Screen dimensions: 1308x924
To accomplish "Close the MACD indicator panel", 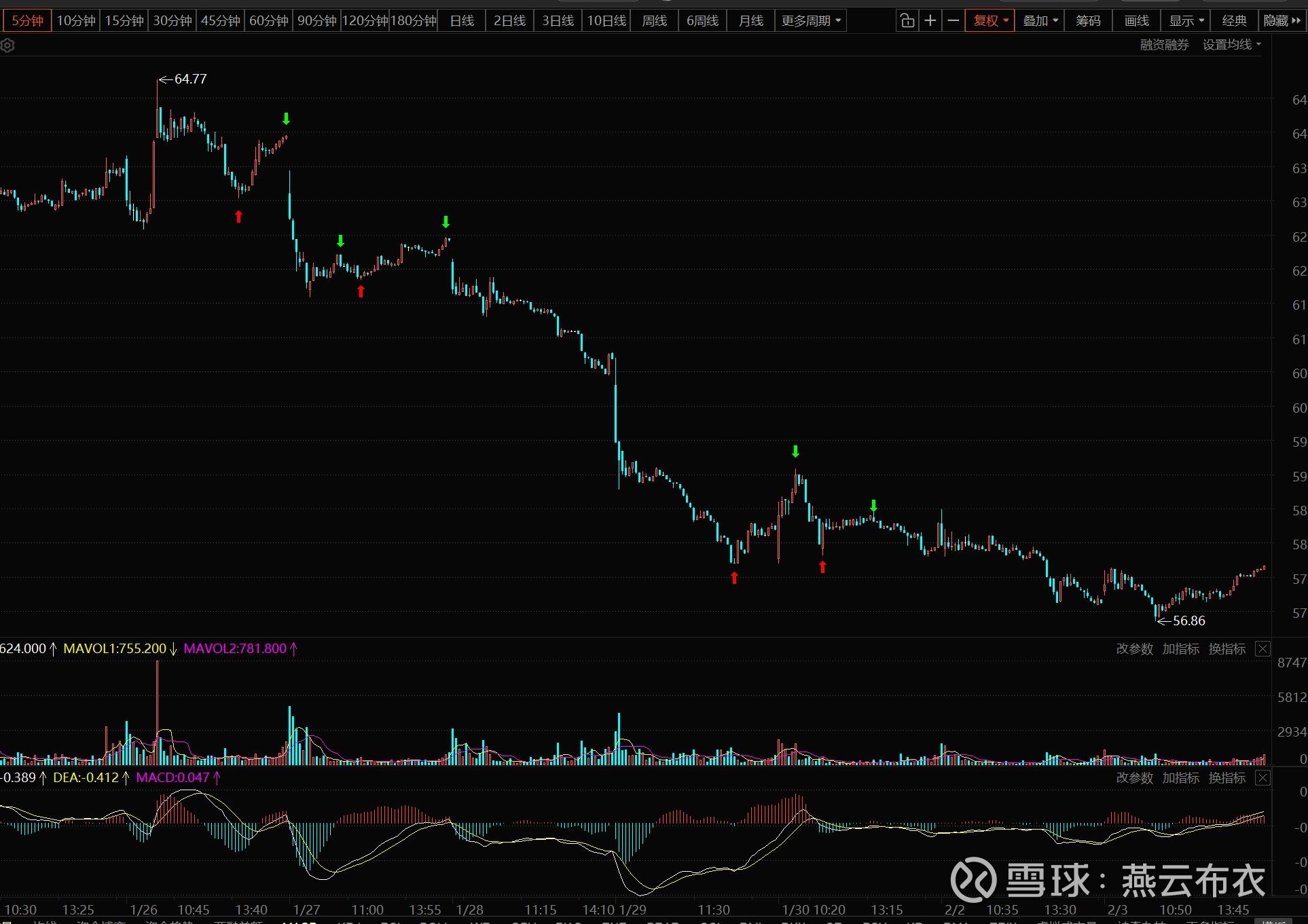I will point(1262,778).
